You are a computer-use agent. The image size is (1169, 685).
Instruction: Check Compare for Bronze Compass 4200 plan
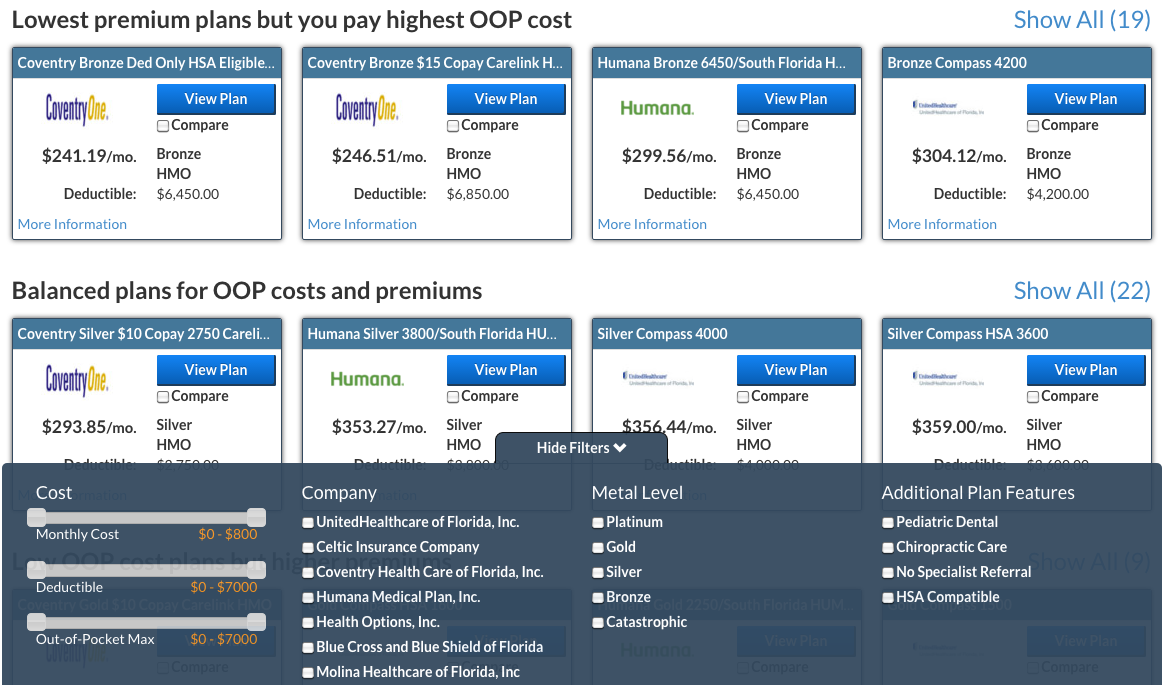click(1033, 126)
